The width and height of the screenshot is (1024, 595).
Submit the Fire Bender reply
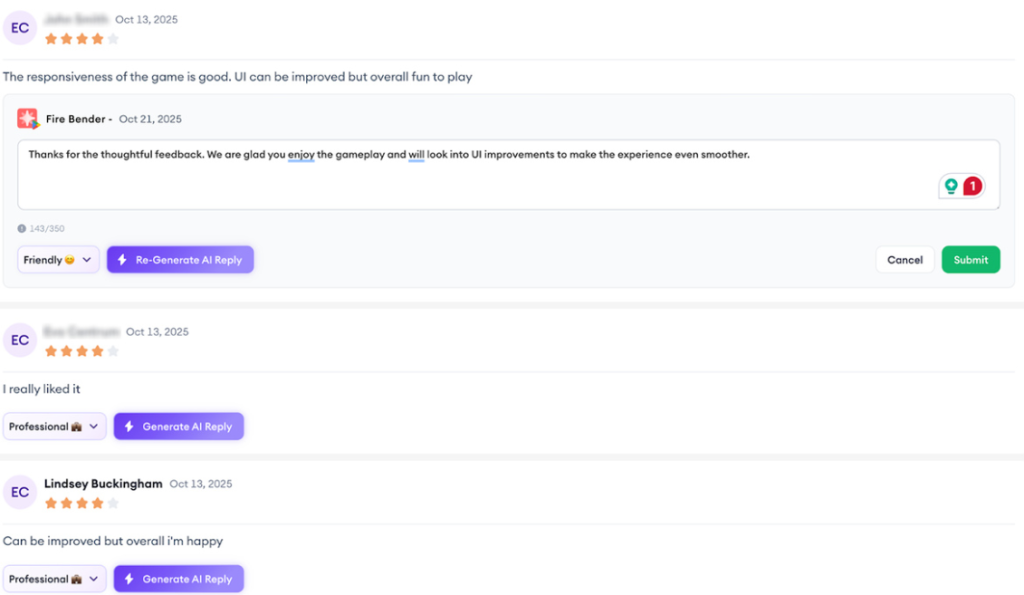point(970,260)
